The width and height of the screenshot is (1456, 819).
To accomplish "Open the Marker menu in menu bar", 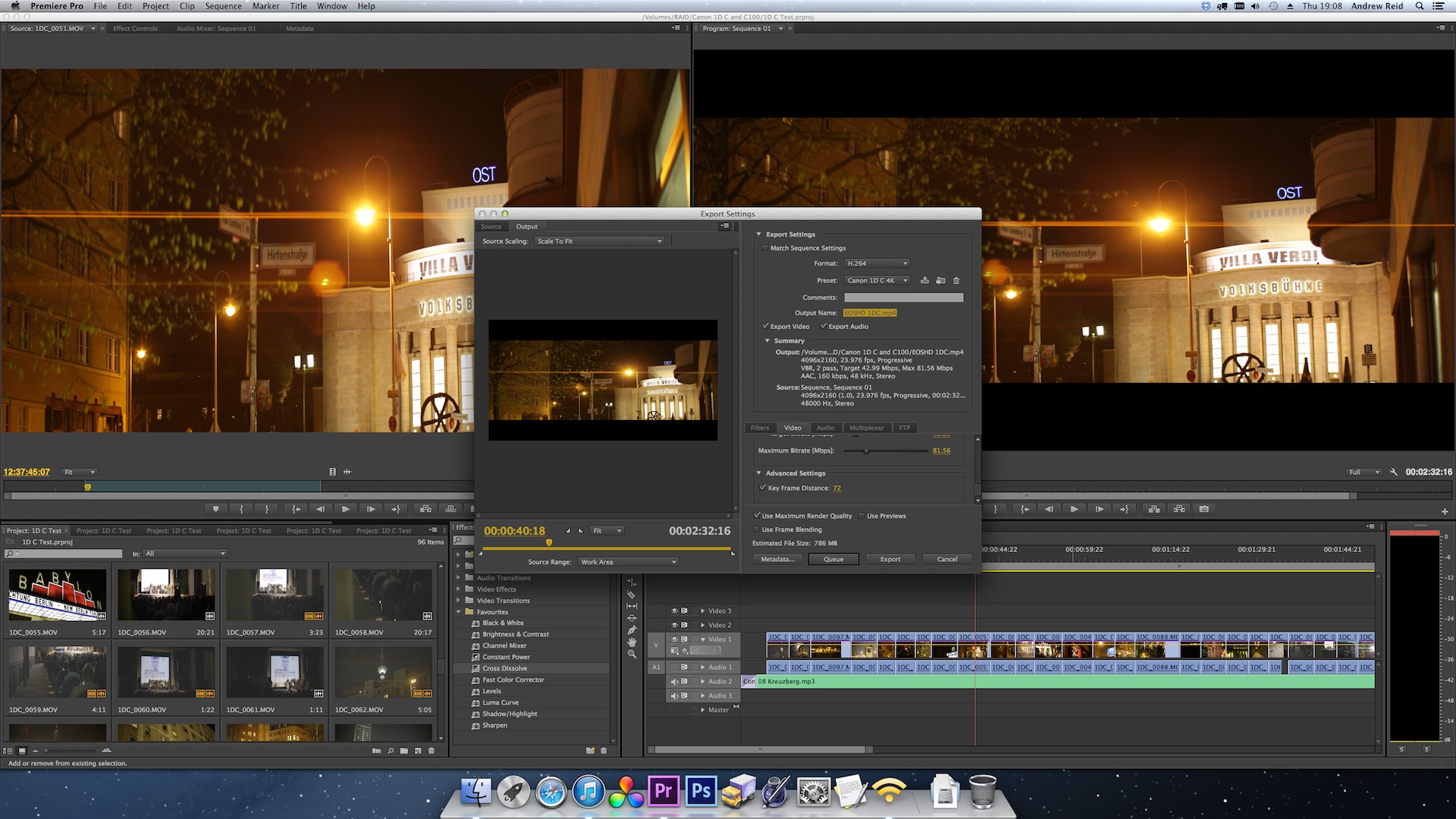I will [265, 6].
